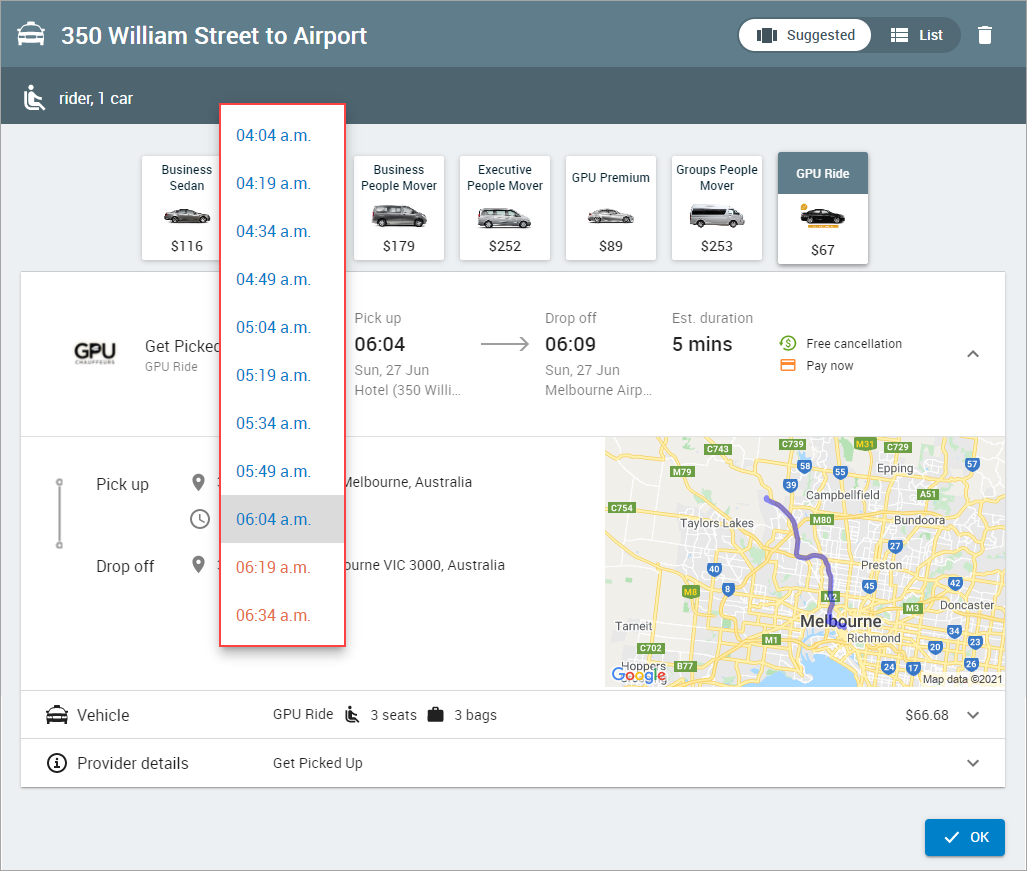Switch to List view

point(916,35)
